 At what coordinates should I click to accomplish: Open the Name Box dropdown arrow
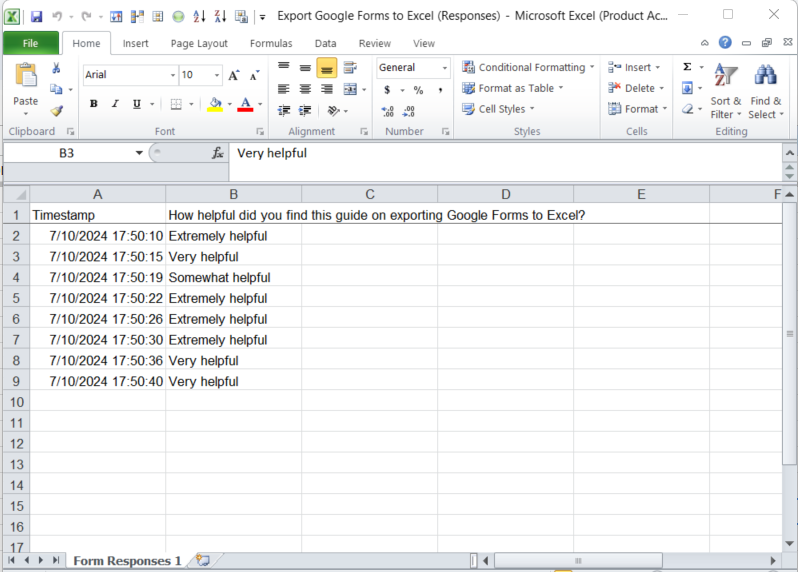coord(139,153)
